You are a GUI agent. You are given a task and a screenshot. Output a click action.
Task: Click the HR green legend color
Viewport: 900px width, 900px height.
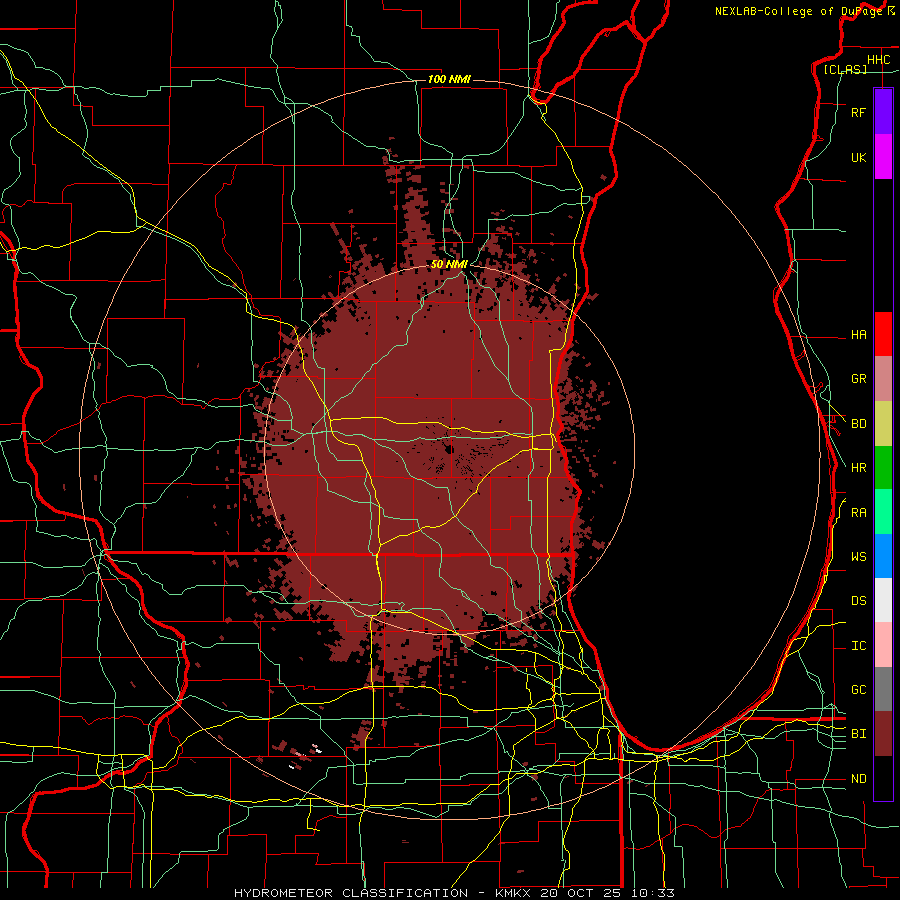click(x=883, y=468)
